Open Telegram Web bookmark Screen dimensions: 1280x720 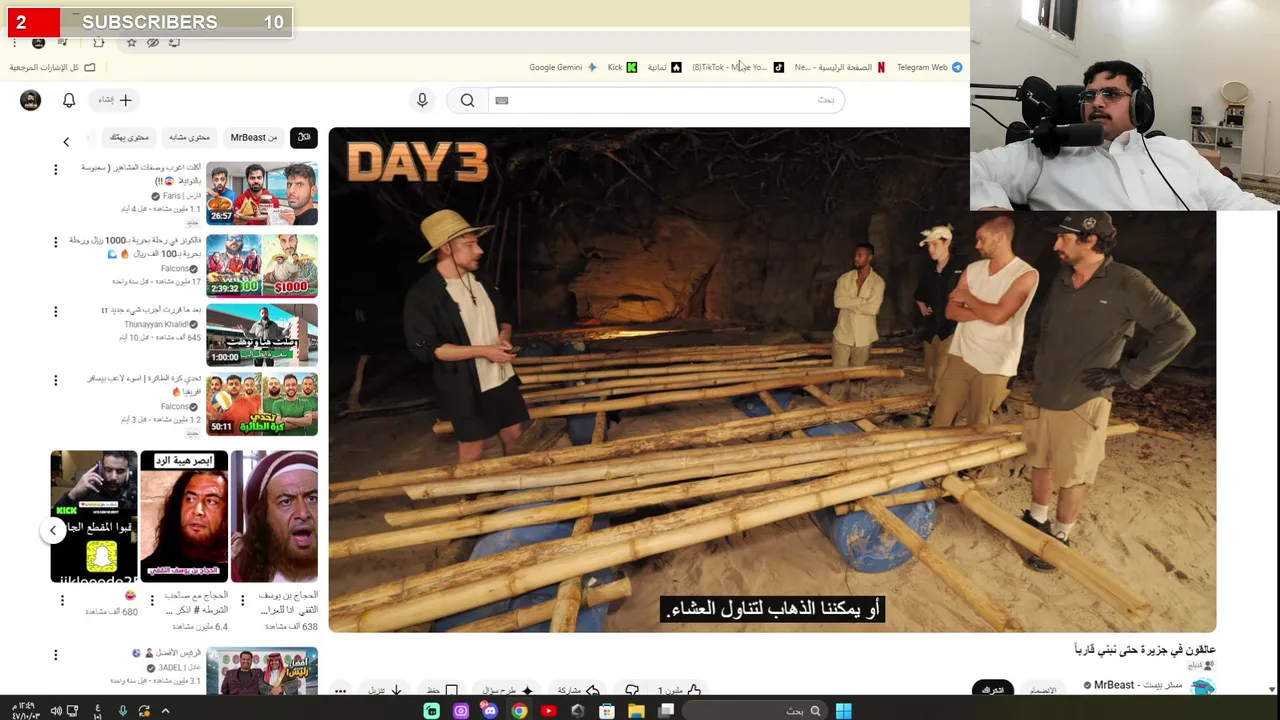pyautogui.click(x=929, y=67)
